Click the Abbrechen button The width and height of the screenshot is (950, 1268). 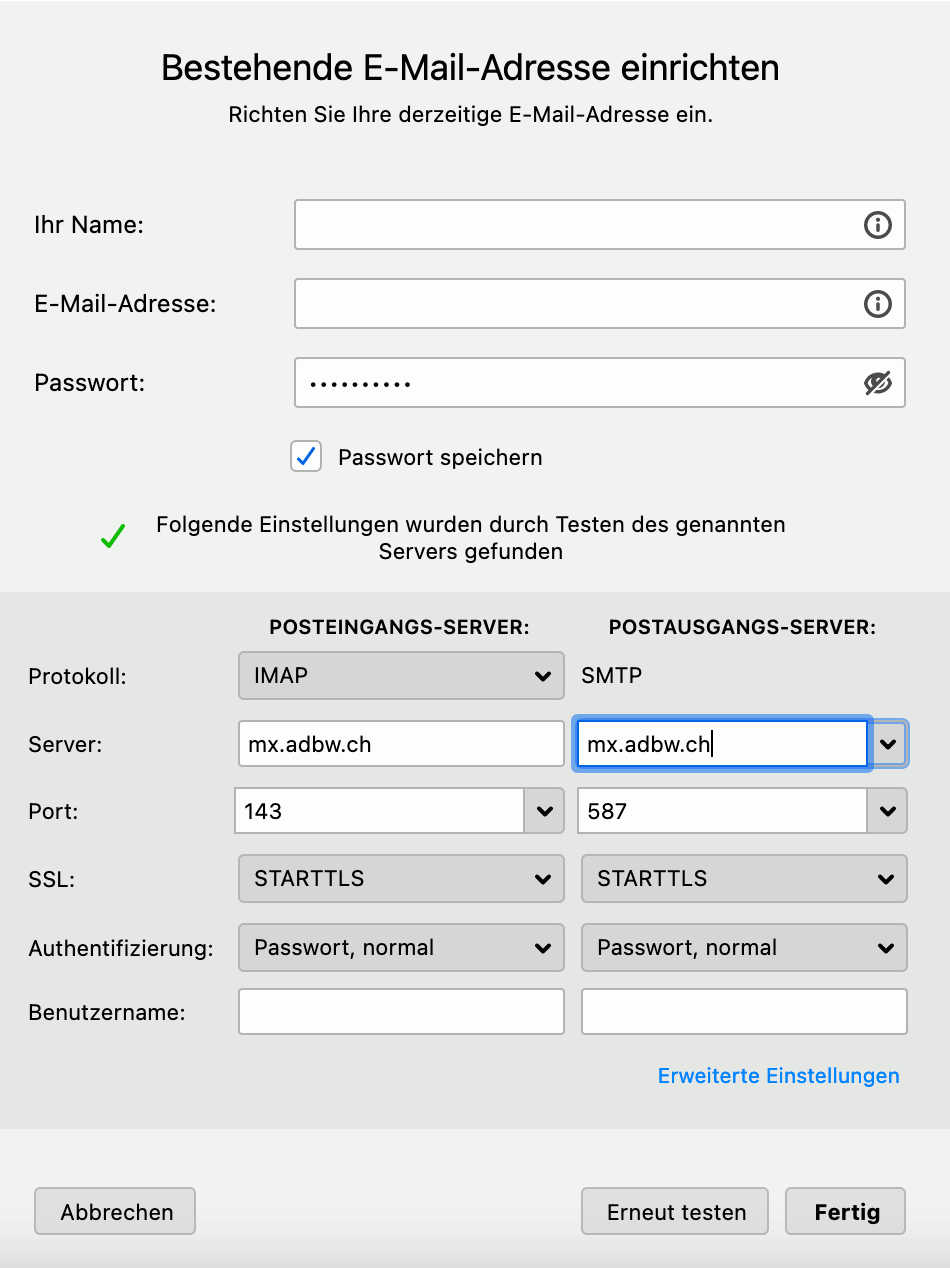pos(115,1212)
